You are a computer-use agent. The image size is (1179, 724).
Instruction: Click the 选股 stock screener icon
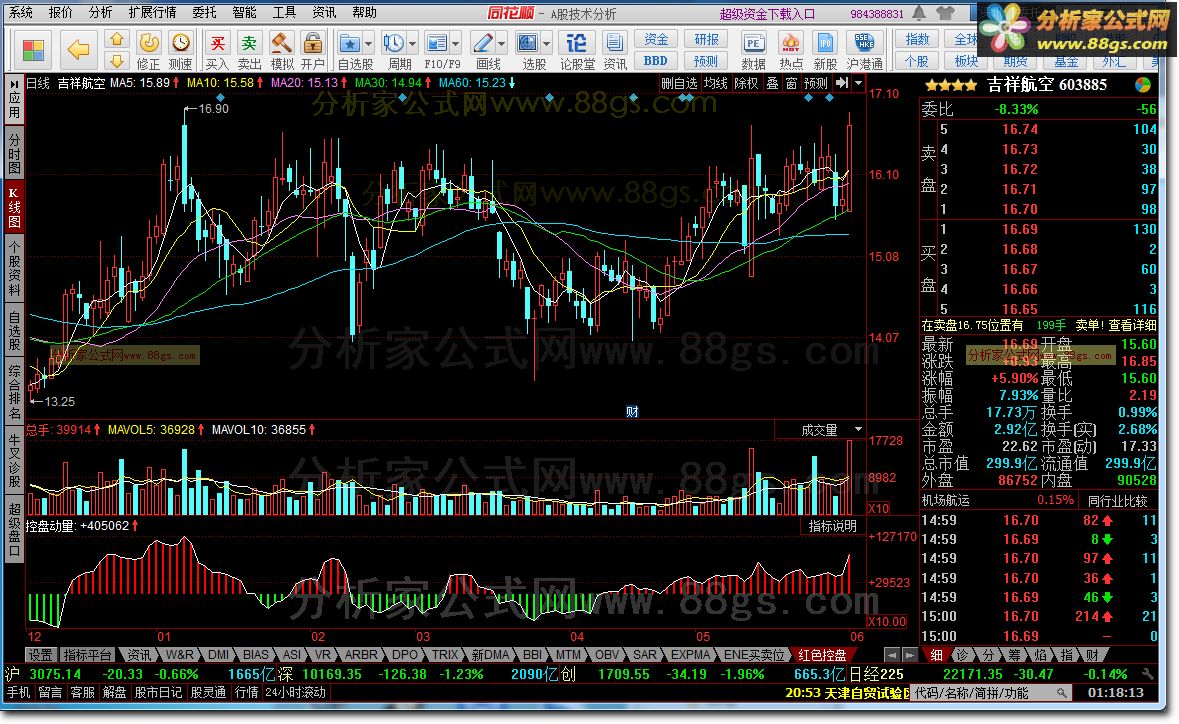click(528, 44)
